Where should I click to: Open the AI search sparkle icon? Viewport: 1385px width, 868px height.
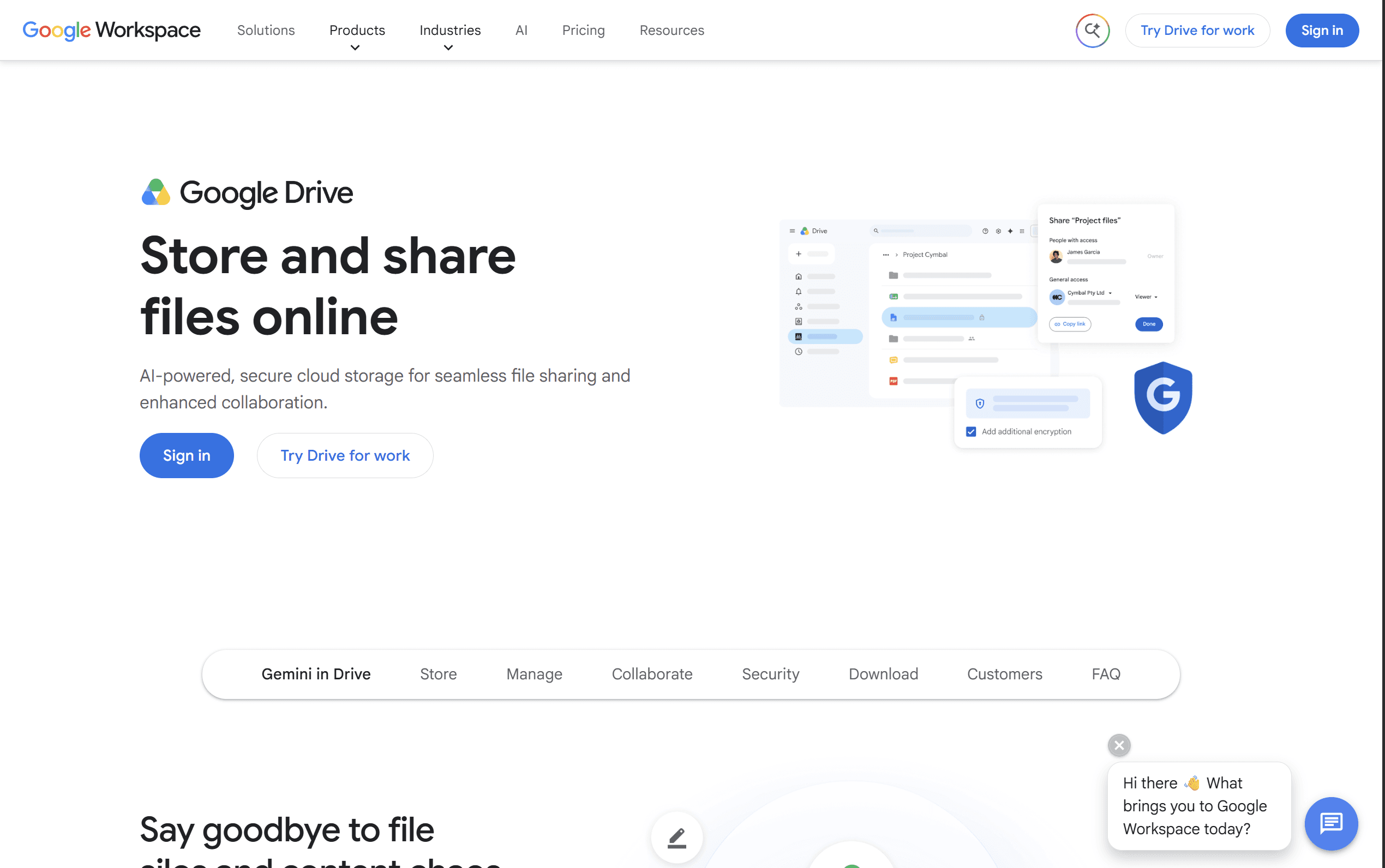pyautogui.click(x=1092, y=31)
